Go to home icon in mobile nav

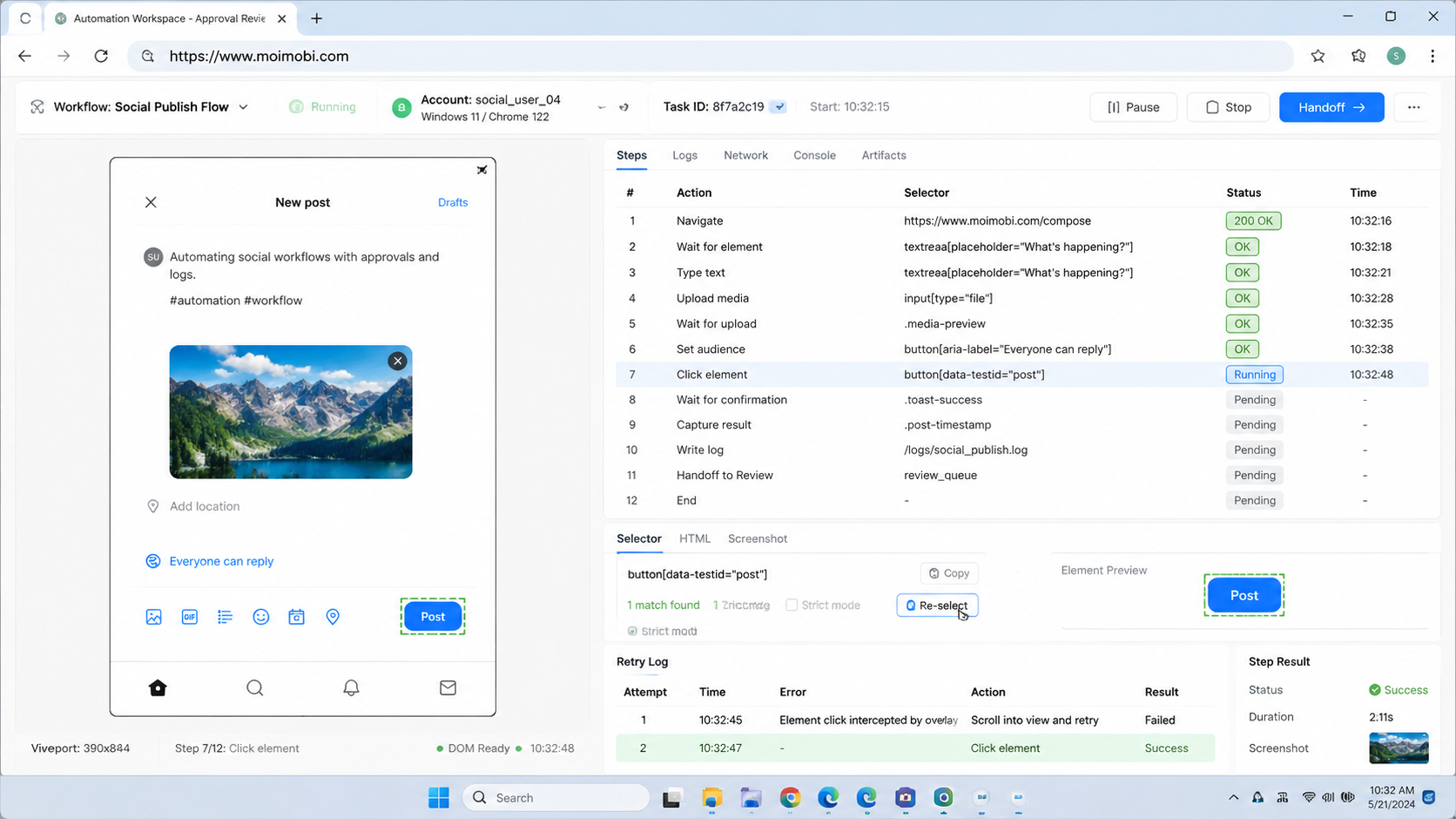158,687
